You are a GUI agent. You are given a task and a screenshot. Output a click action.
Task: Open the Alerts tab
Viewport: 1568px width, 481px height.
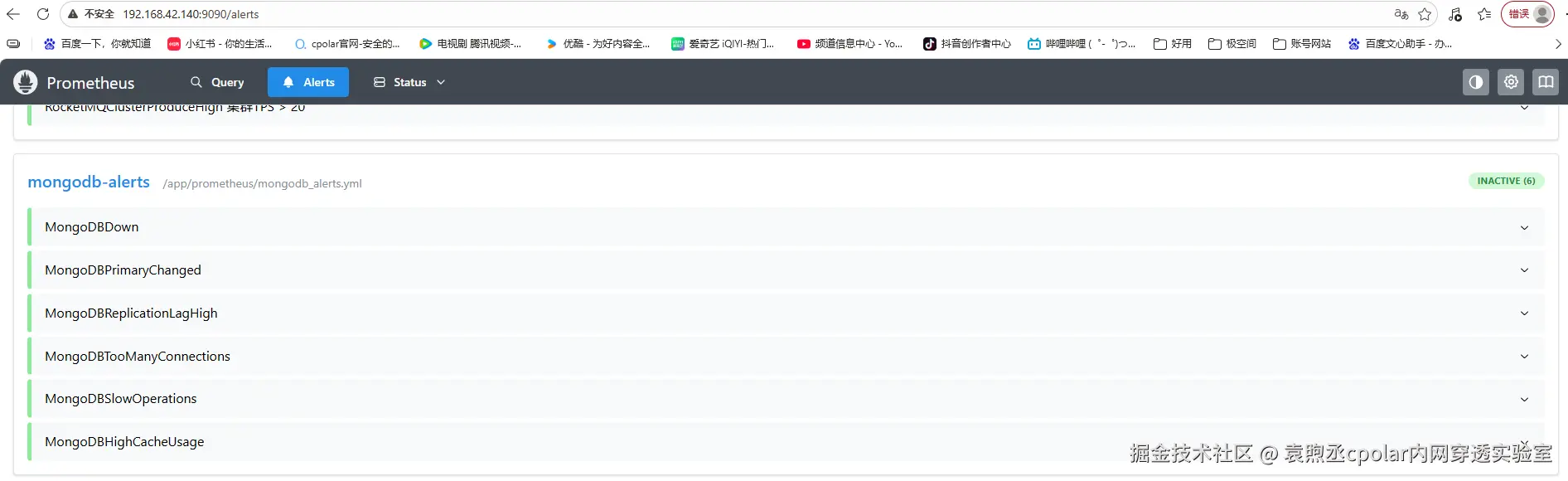point(308,82)
